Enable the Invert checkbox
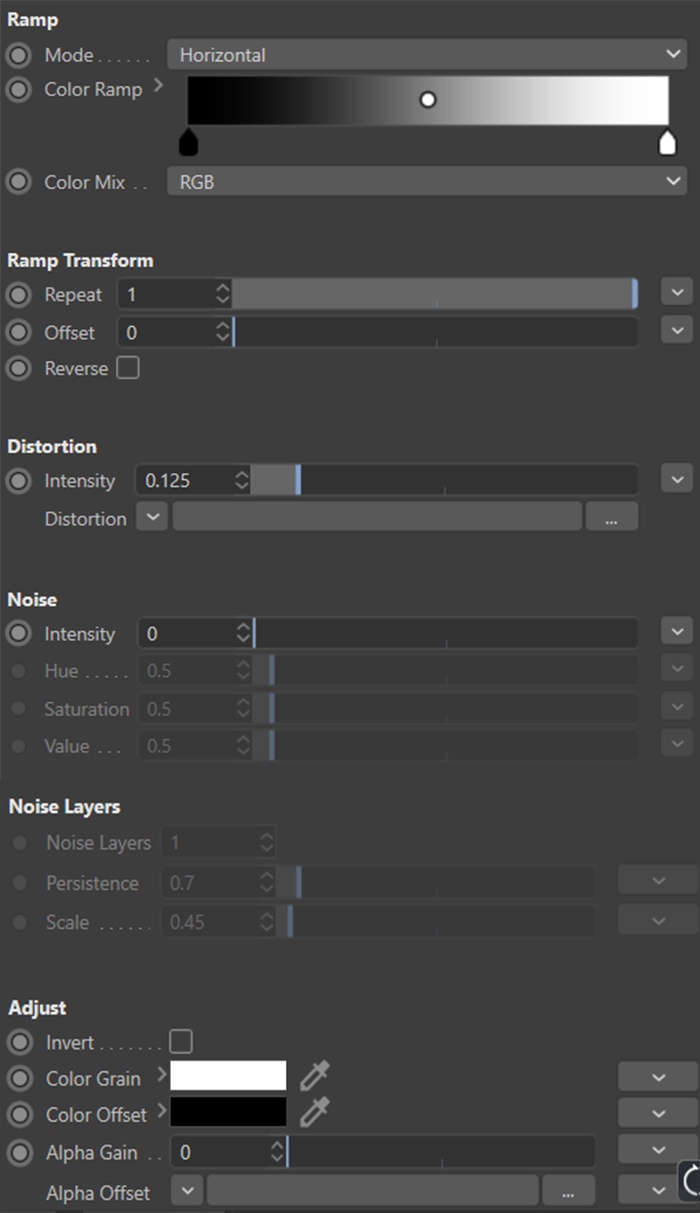Viewport: 700px width, 1213px height. tap(181, 1042)
